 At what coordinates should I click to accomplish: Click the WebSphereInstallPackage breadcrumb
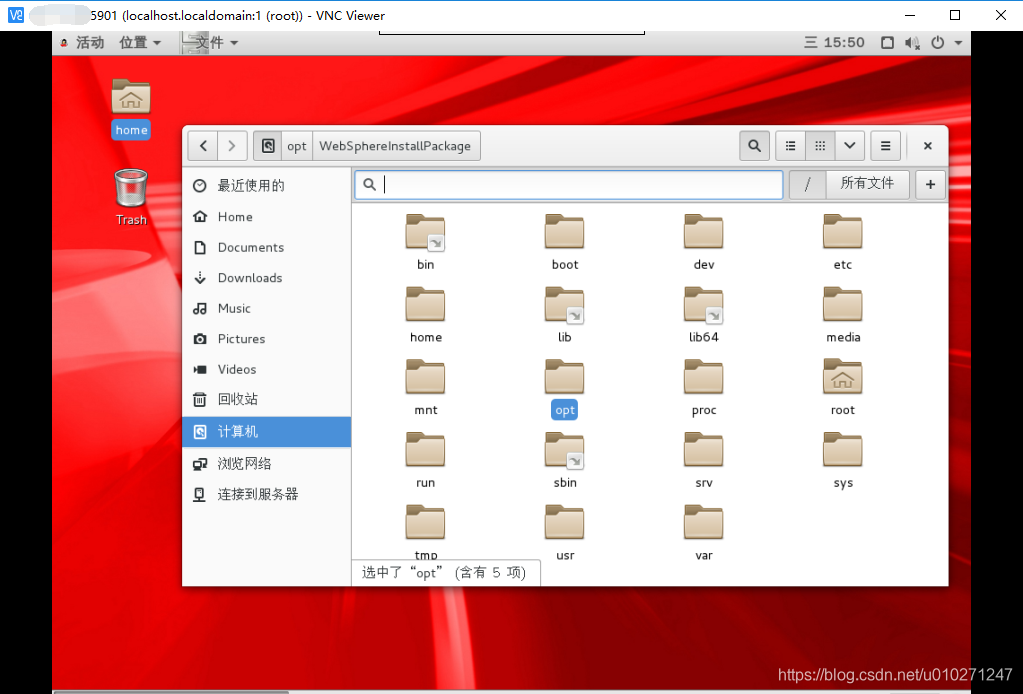click(395, 145)
